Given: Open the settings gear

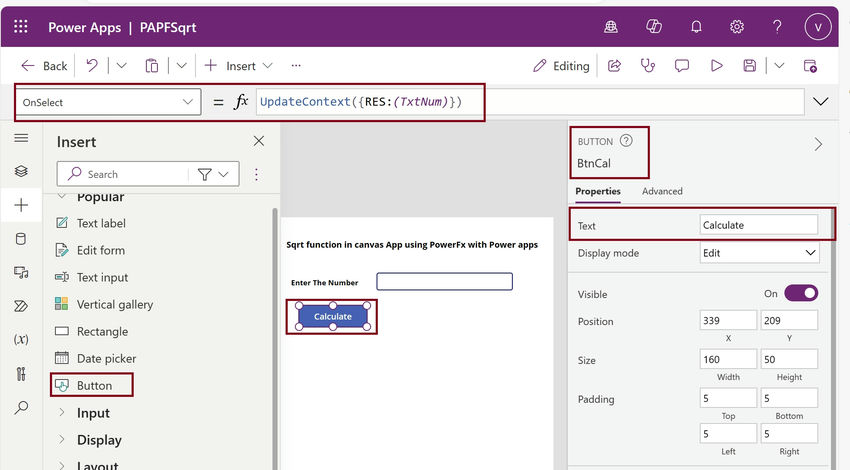Looking at the screenshot, I should (x=737, y=27).
